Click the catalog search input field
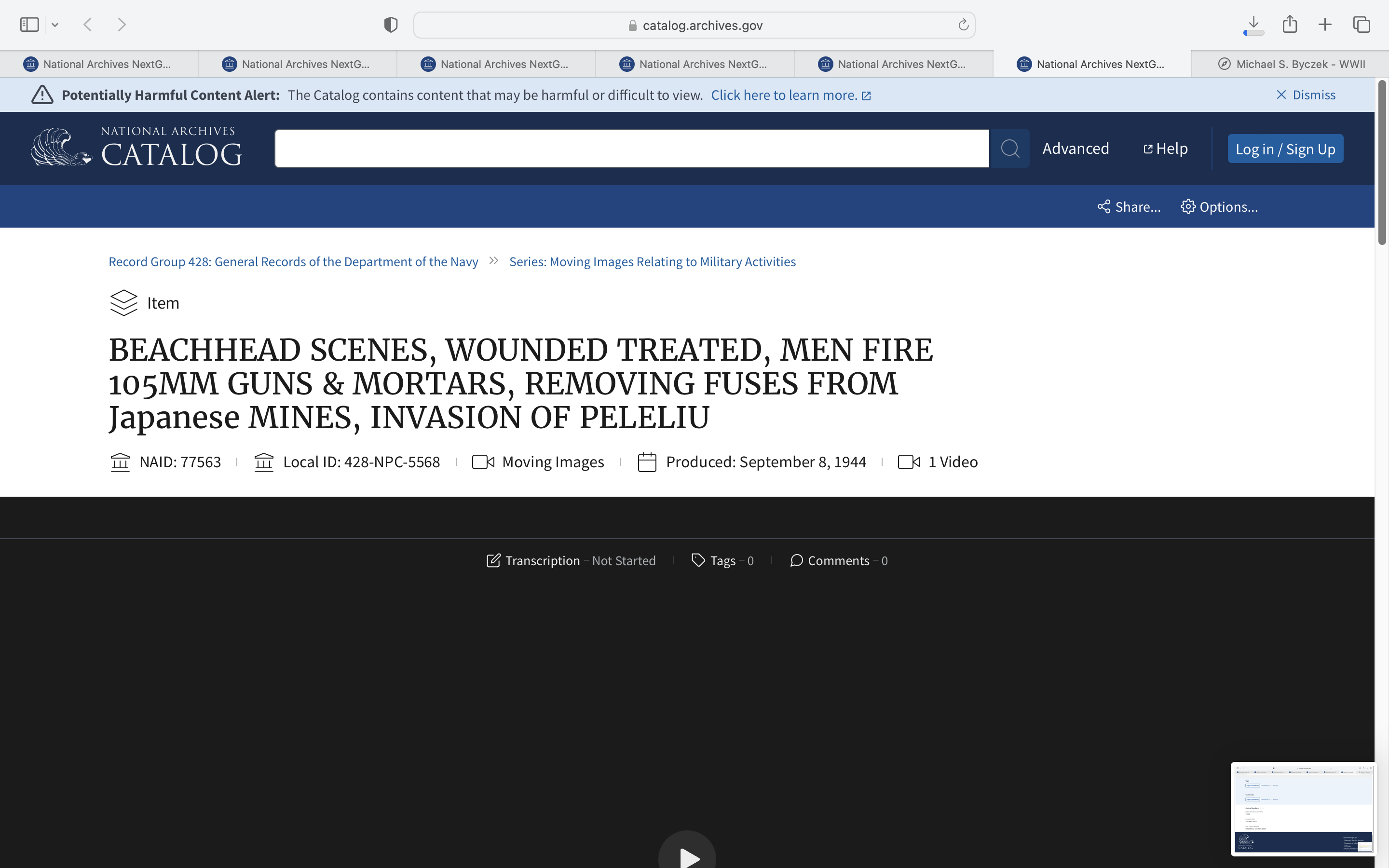This screenshot has width=1389, height=868. 631,149
